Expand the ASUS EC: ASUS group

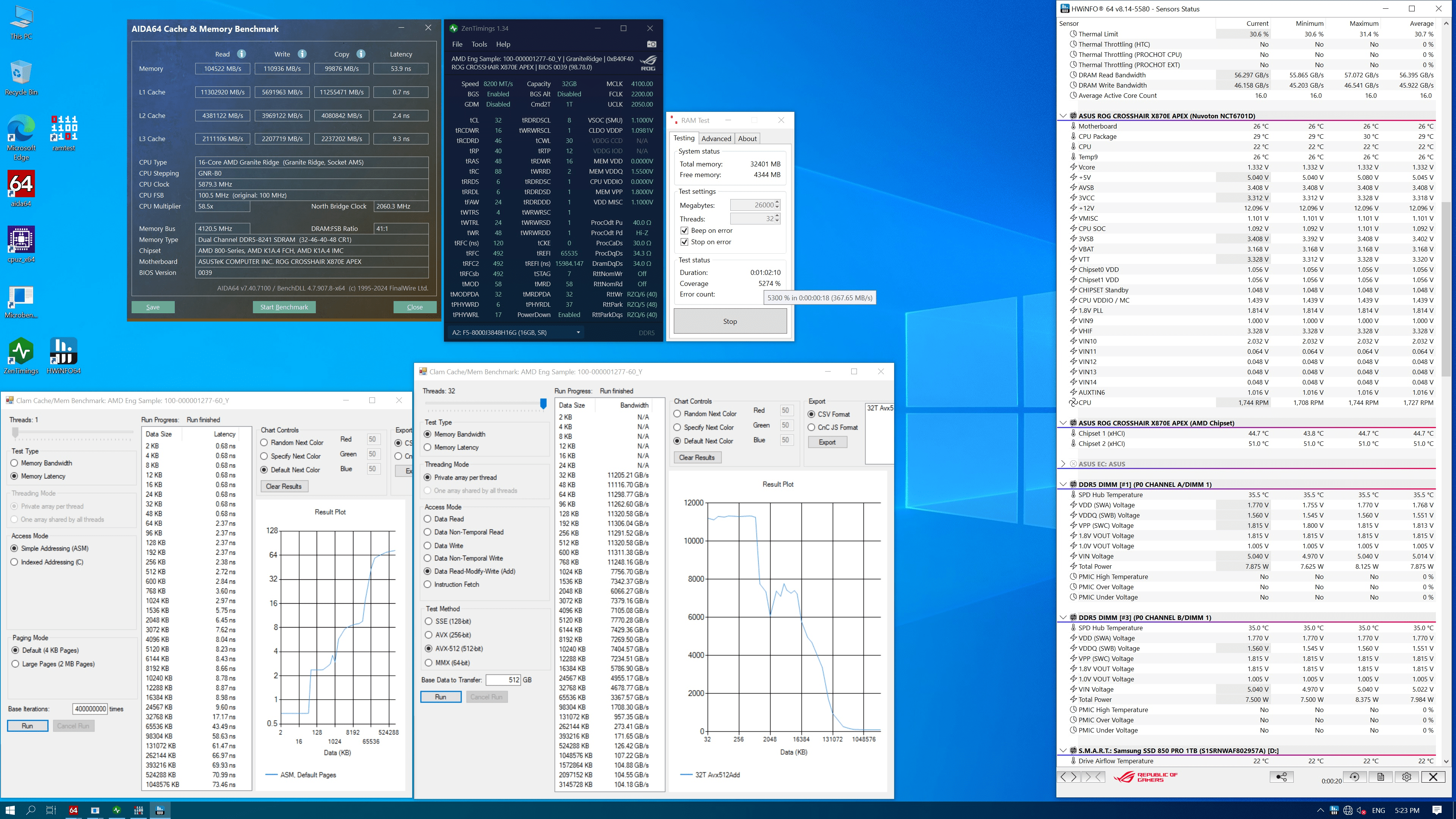click(1062, 464)
